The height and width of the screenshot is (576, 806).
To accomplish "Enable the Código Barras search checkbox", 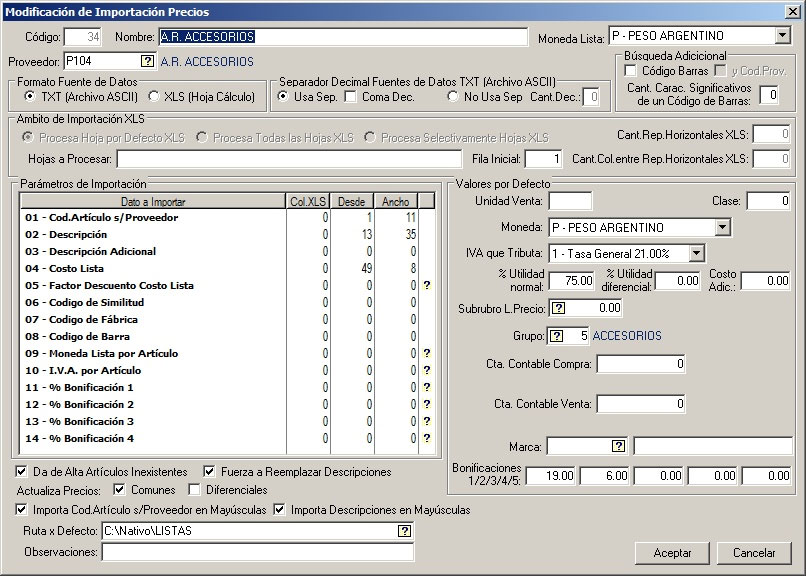I will tap(630, 71).
